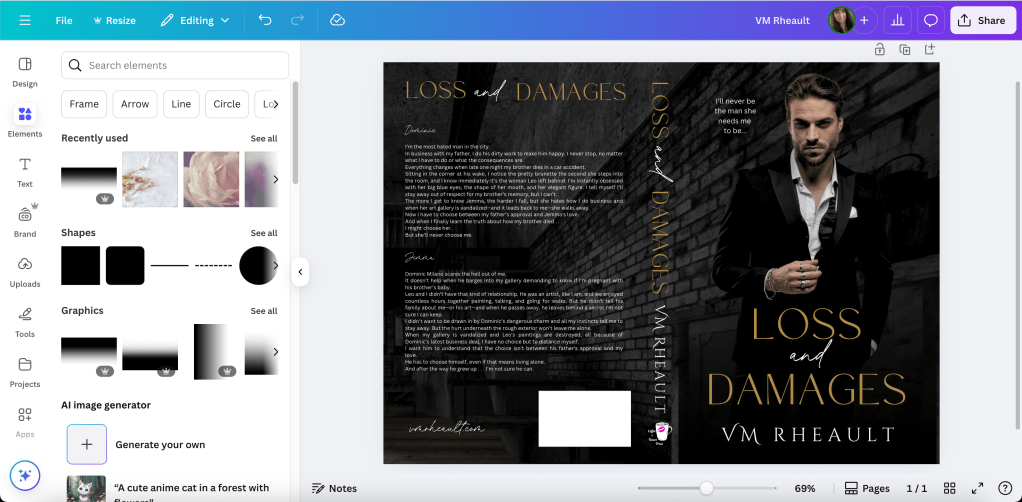
Task: Switch to the Text tab
Action: 25,170
